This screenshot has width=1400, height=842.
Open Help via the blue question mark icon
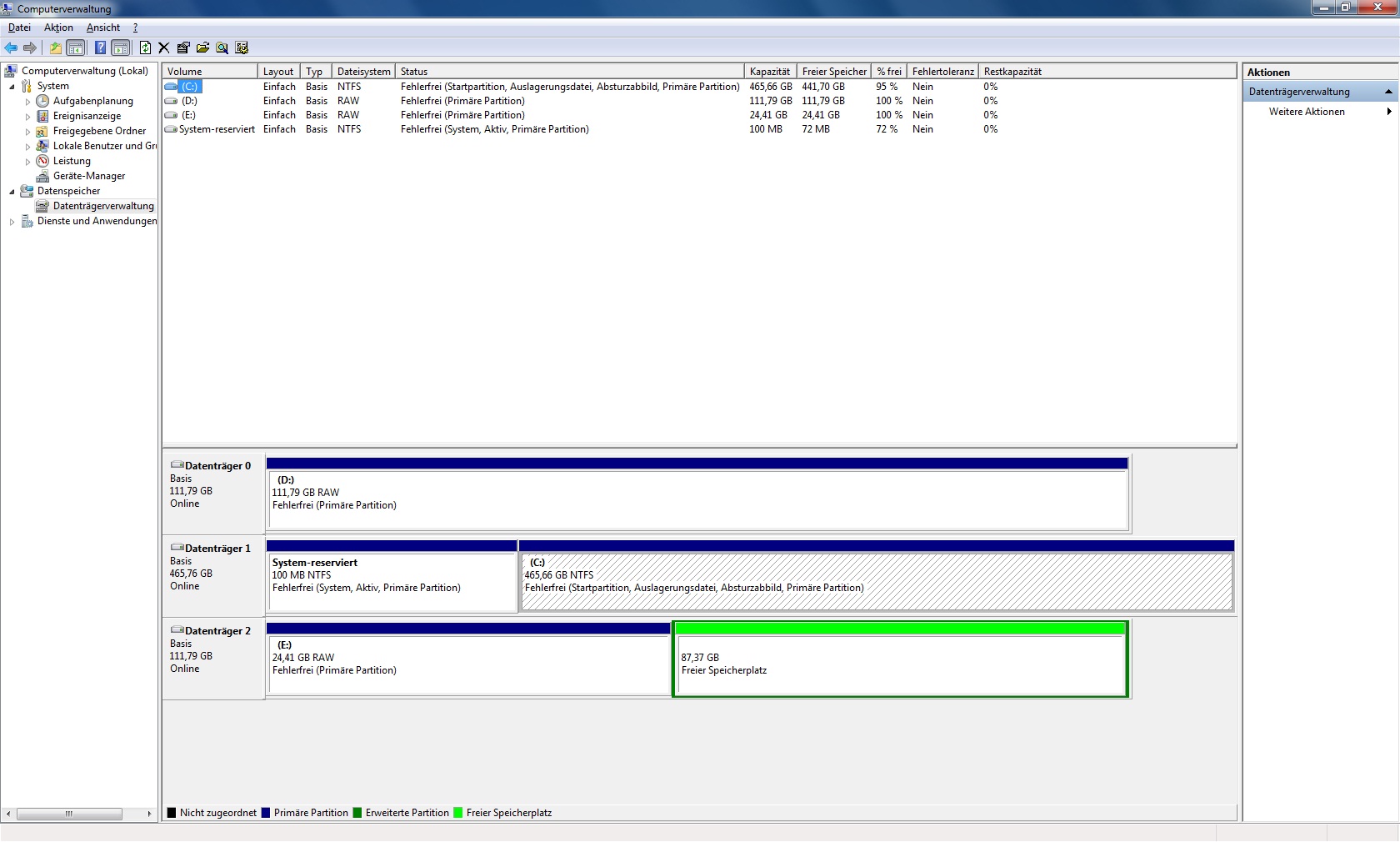point(100,48)
